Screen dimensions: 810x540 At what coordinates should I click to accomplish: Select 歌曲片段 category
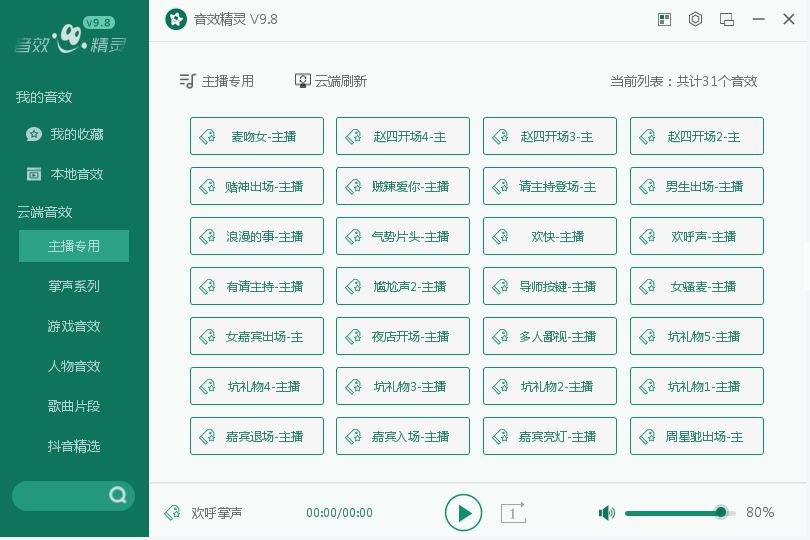(74, 406)
